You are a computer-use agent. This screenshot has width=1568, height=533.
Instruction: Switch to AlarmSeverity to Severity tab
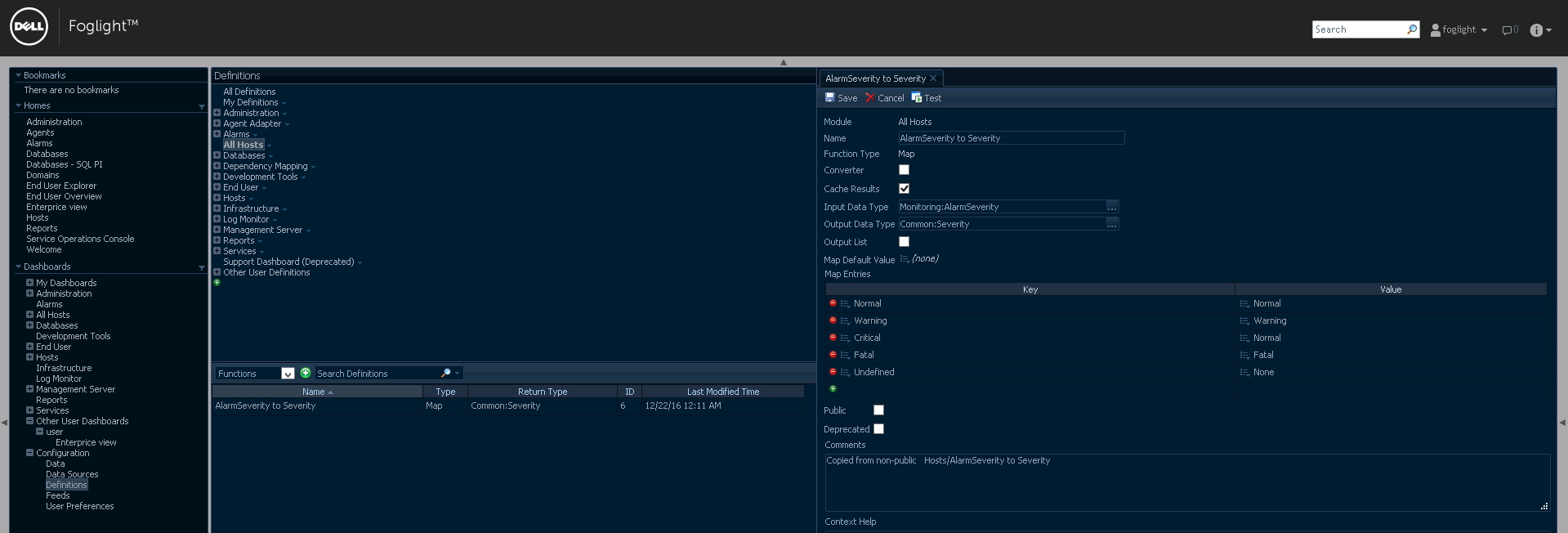(875, 78)
